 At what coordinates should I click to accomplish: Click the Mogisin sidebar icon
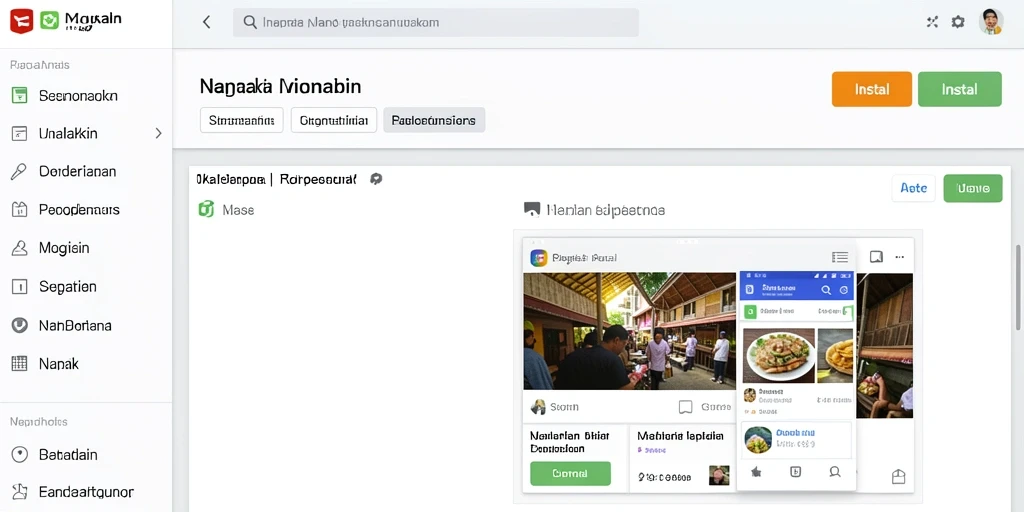coord(20,248)
